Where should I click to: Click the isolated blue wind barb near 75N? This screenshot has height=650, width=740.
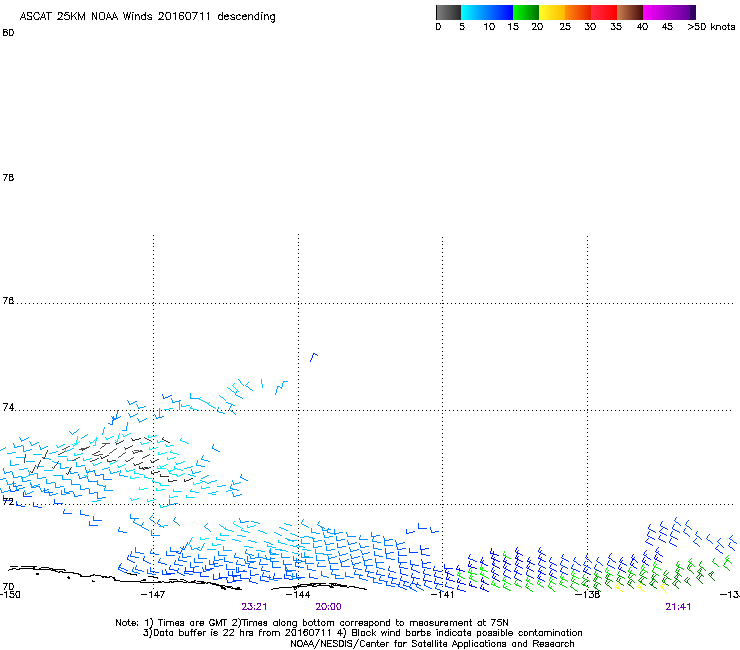tap(314, 357)
